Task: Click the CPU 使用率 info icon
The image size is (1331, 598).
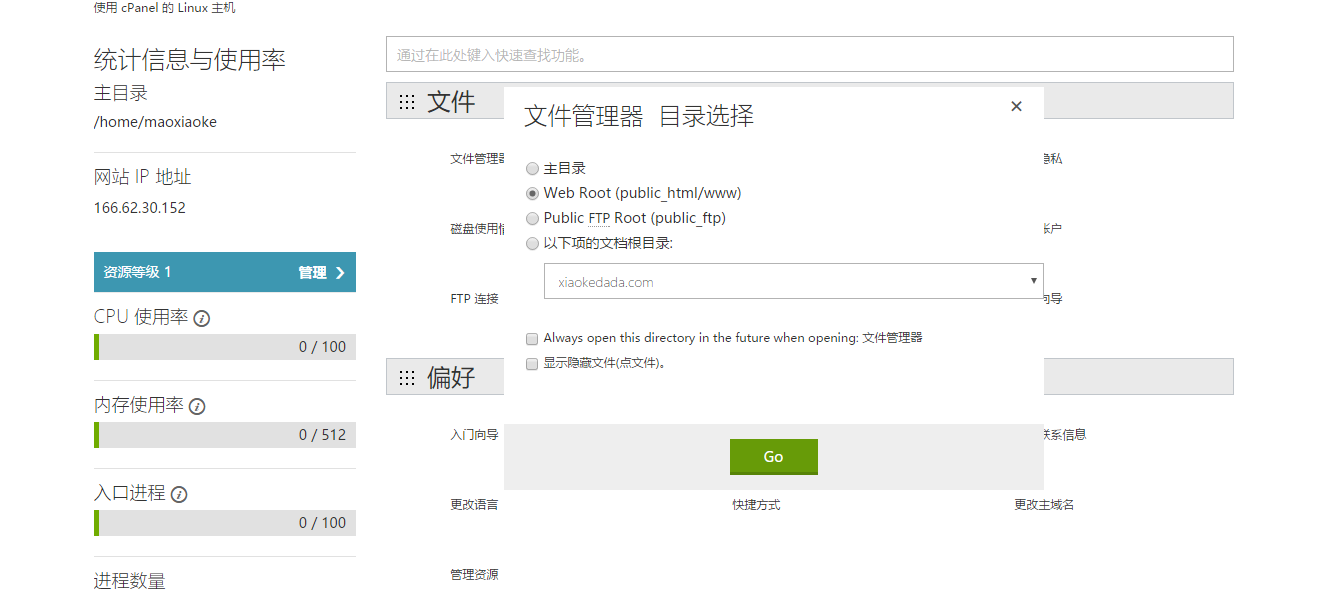Action: click(201, 318)
